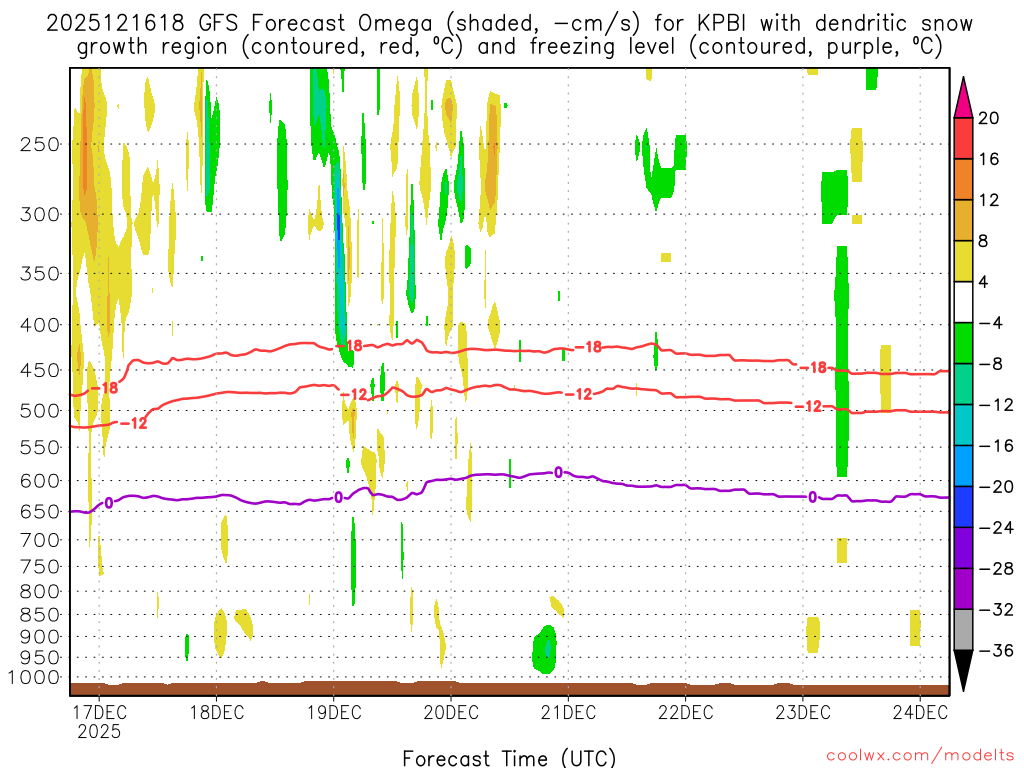
Task: Select the 23DEC time axis label
Action: click(x=803, y=712)
